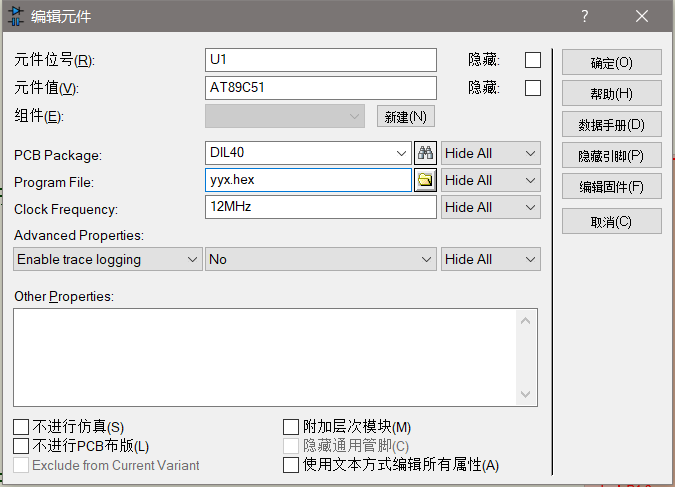The height and width of the screenshot is (487, 675).
Task: Check 附加层次模块(M) option
Action: 291,427
